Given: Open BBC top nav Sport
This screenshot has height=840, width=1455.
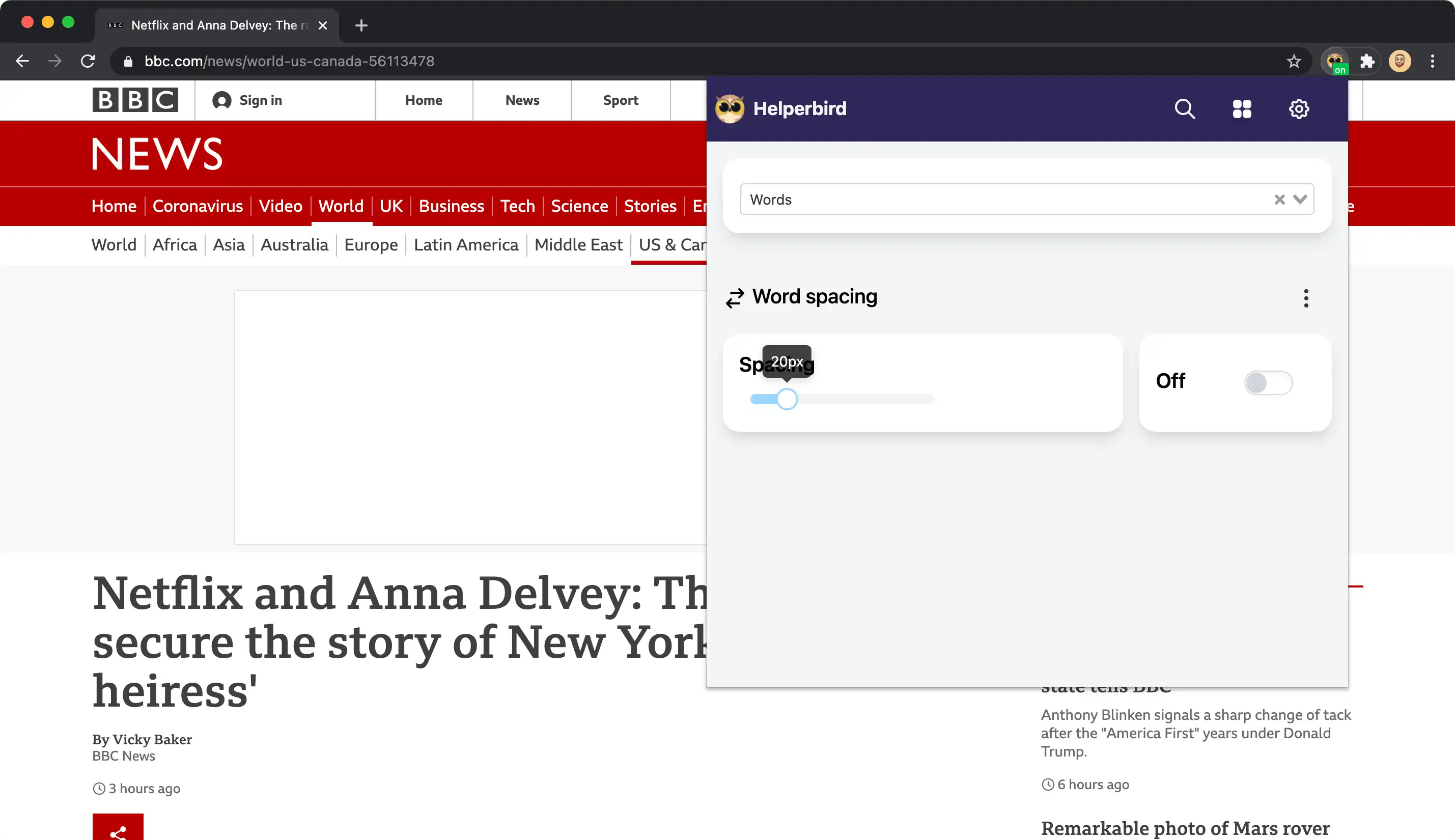Looking at the screenshot, I should pyautogui.click(x=620, y=100).
